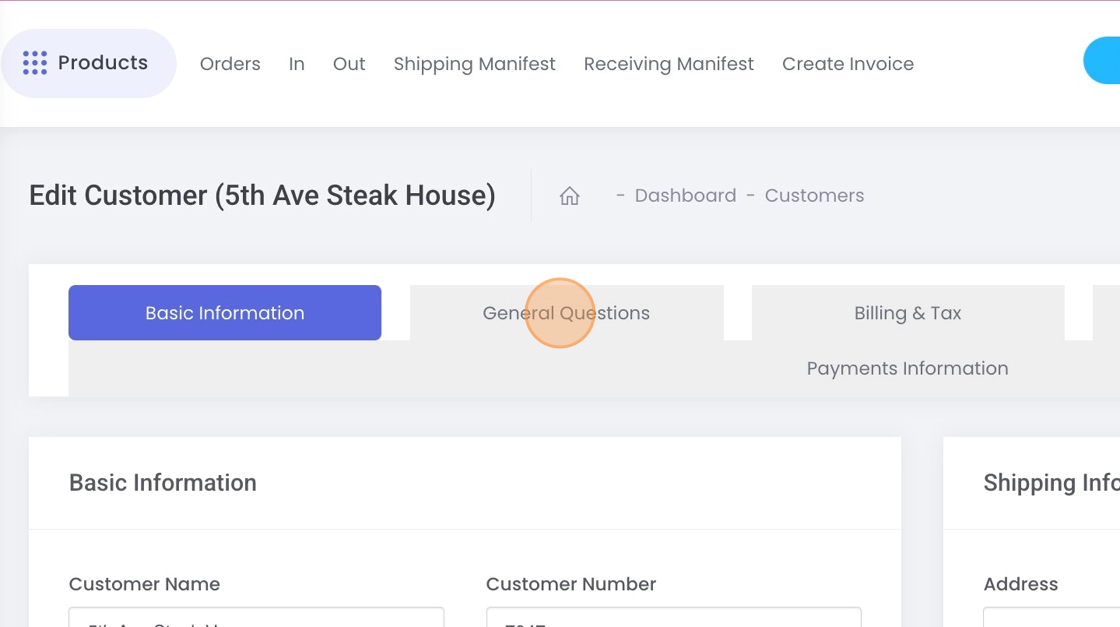Click the Address field under Shipping
Viewport: 1120px width, 627px height.
pyautogui.click(x=1050, y=618)
